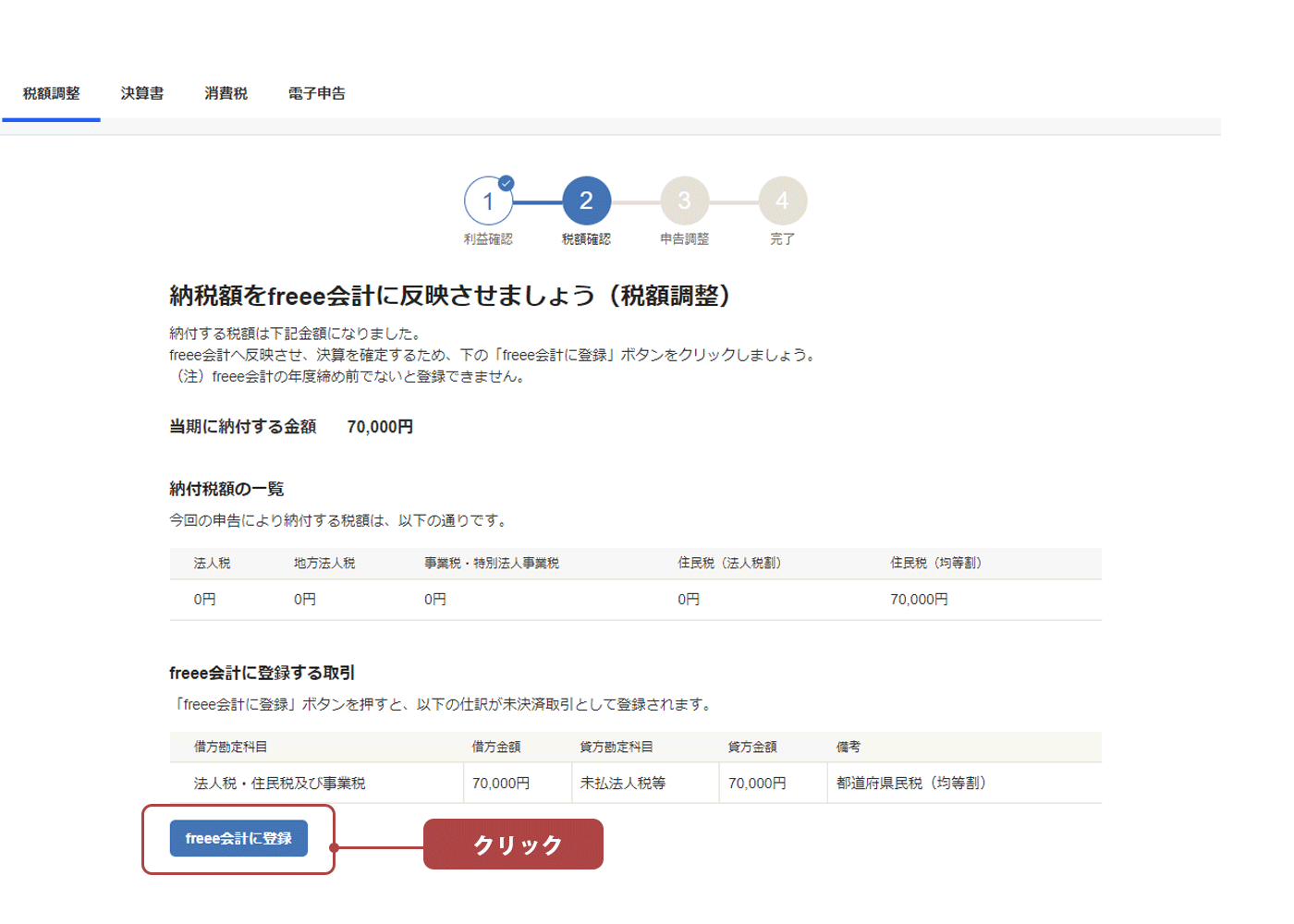The height and width of the screenshot is (924, 1294).
Task: Click the 事業税・特別法人事業税 column header
Action: 492,563
